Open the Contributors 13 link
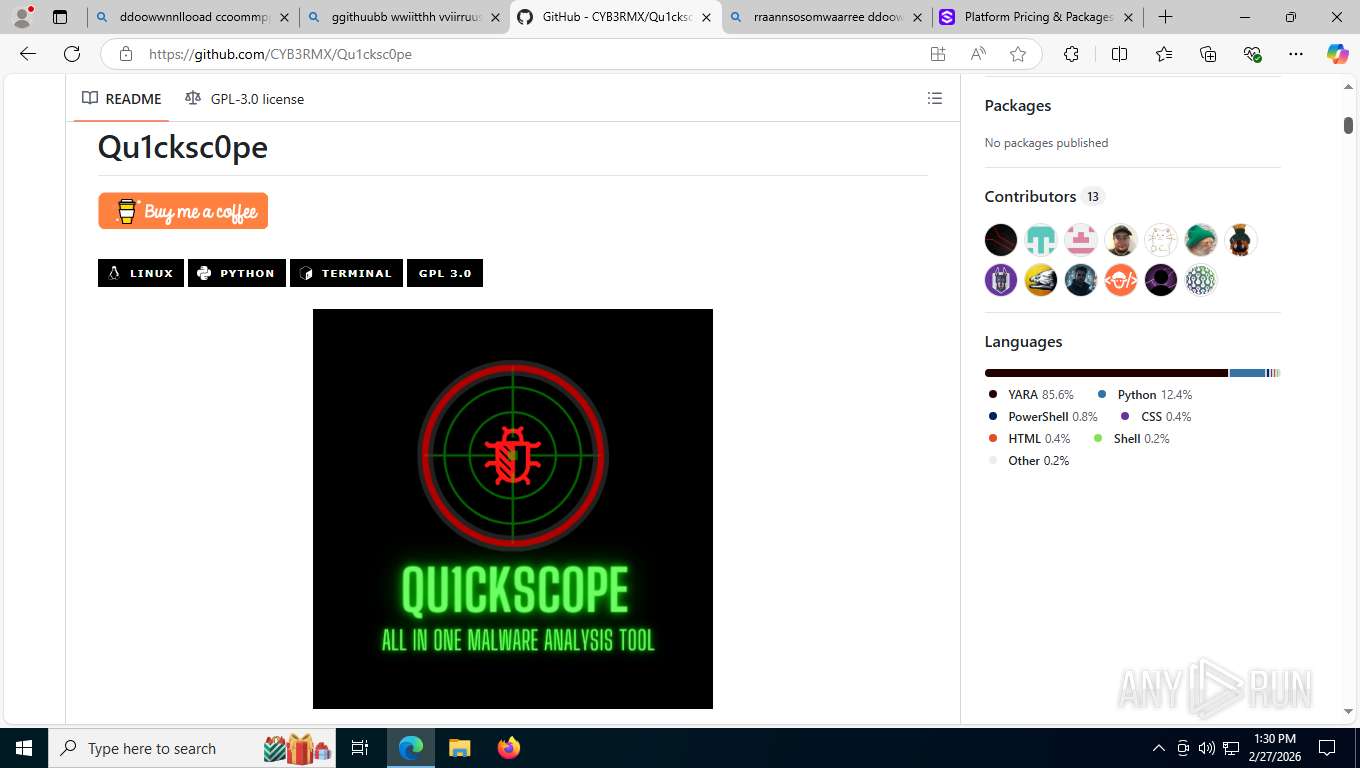 point(1043,196)
